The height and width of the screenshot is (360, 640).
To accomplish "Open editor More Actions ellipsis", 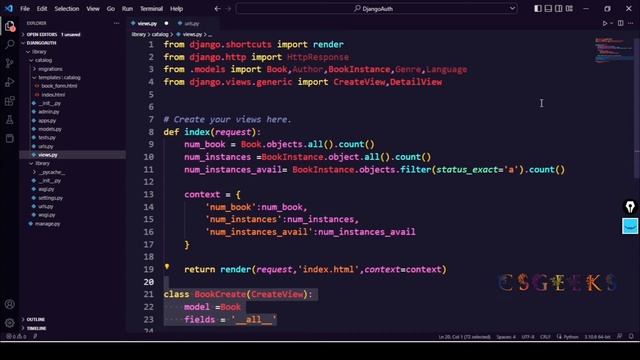I will (631, 23).
